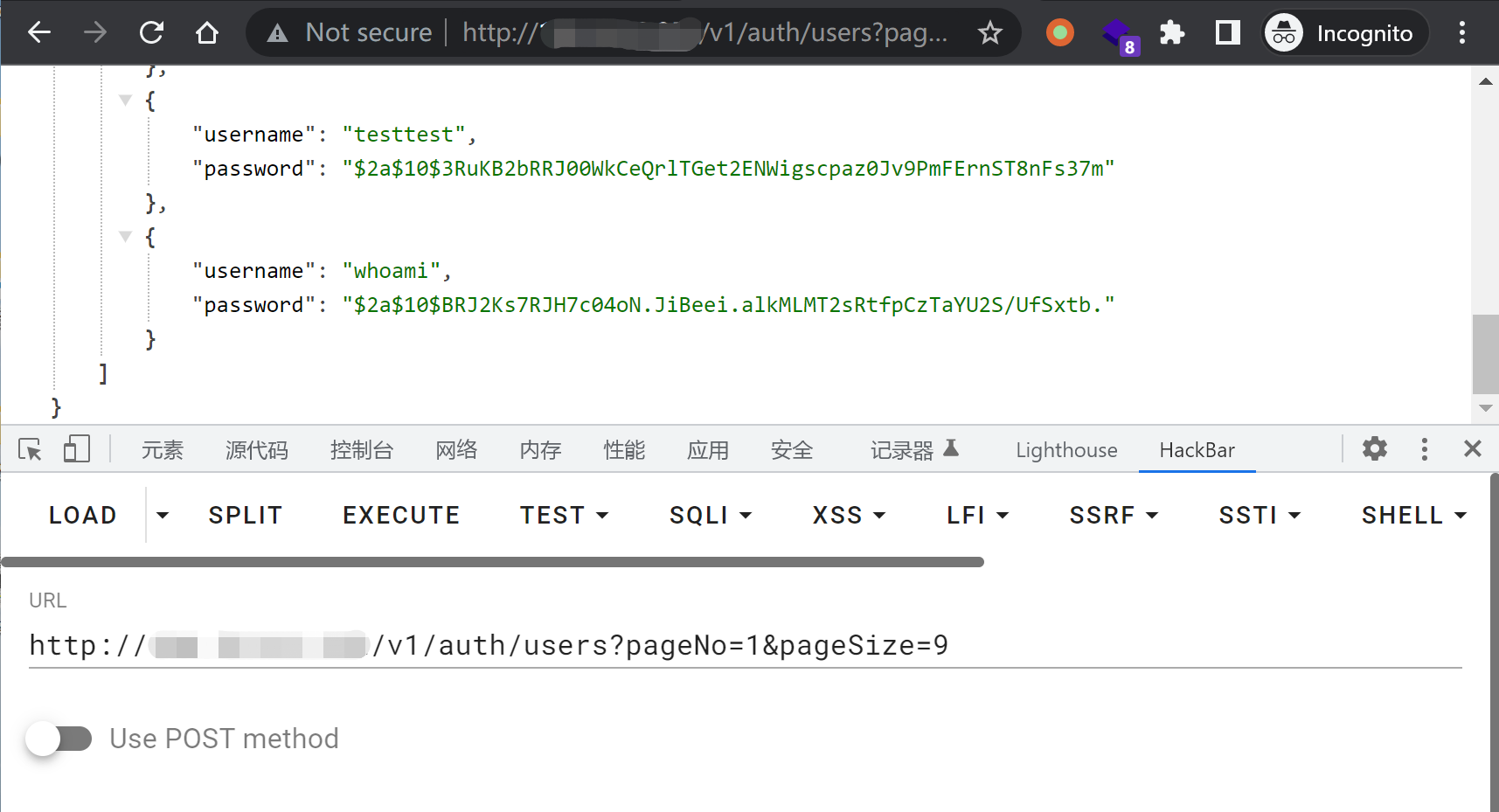Click the SPLIT button

pos(245,516)
